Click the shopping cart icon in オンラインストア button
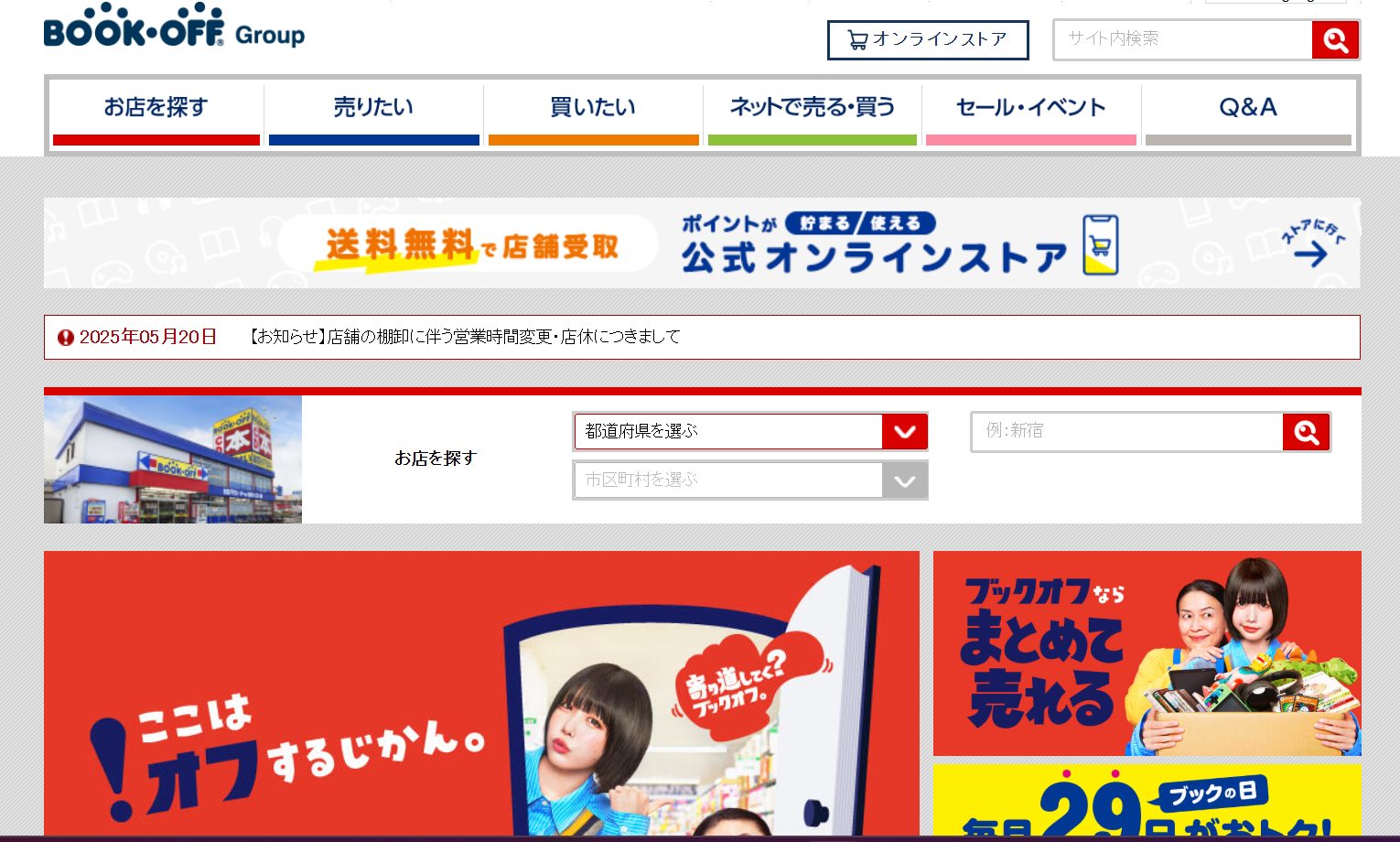This screenshot has width=1400, height=842. point(857,40)
